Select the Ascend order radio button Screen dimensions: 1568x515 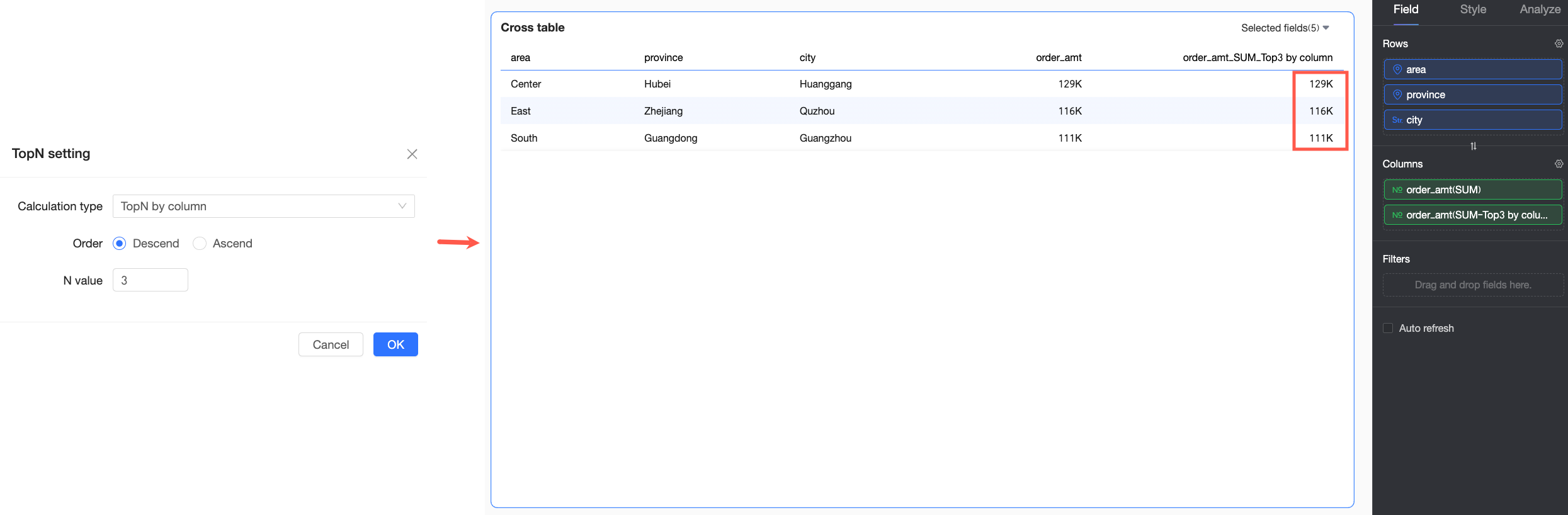coord(200,244)
